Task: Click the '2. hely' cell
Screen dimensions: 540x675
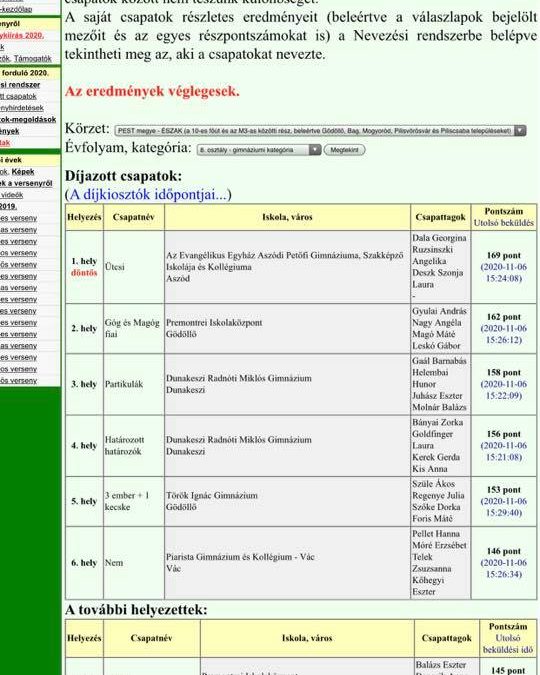Action: click(84, 328)
